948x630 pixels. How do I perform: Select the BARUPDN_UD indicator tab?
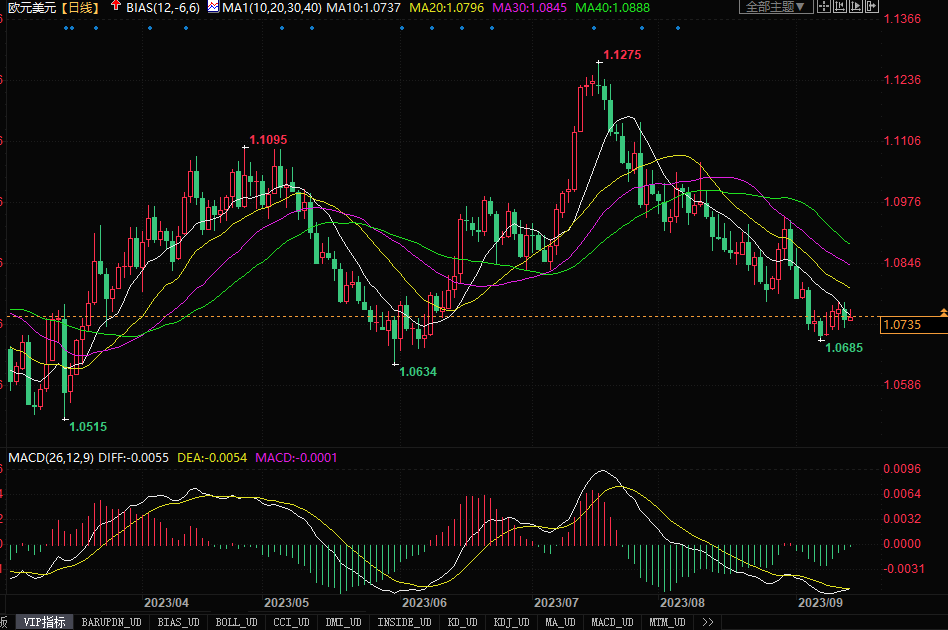click(x=112, y=622)
